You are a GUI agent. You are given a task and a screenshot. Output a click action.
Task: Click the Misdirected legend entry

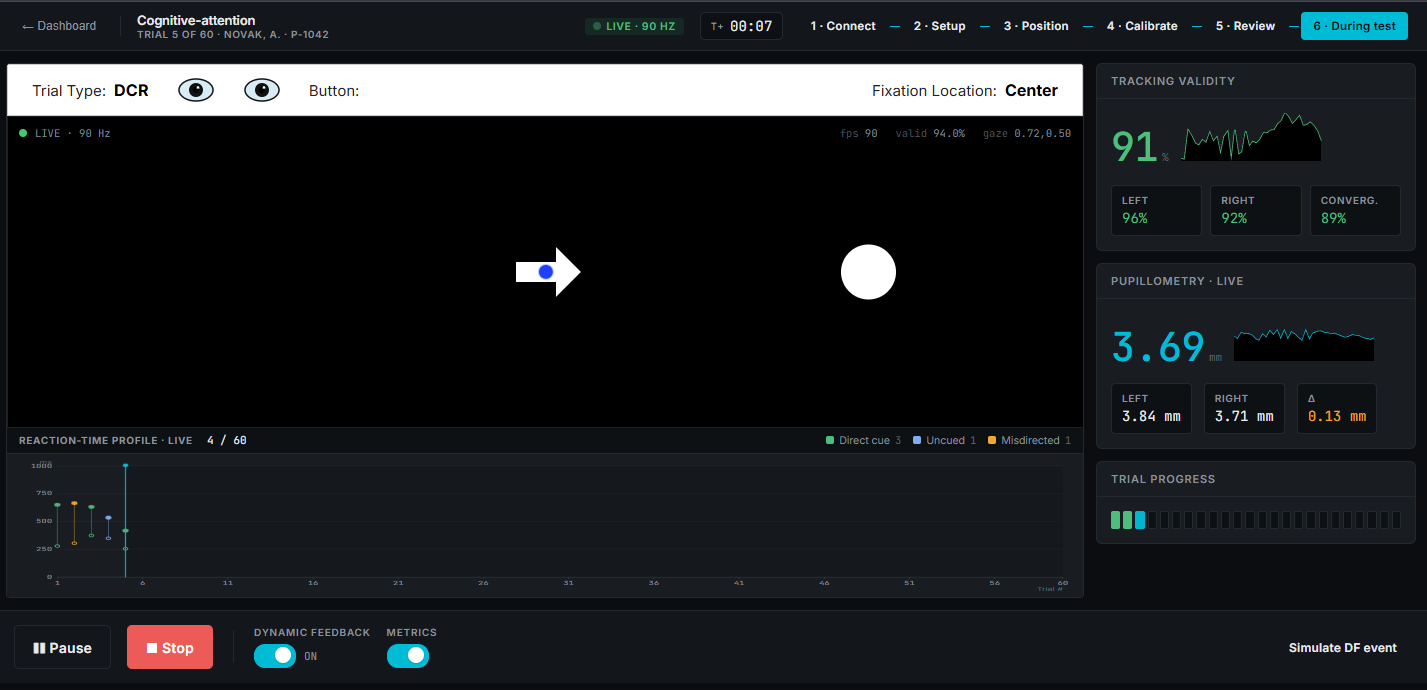pos(1029,440)
